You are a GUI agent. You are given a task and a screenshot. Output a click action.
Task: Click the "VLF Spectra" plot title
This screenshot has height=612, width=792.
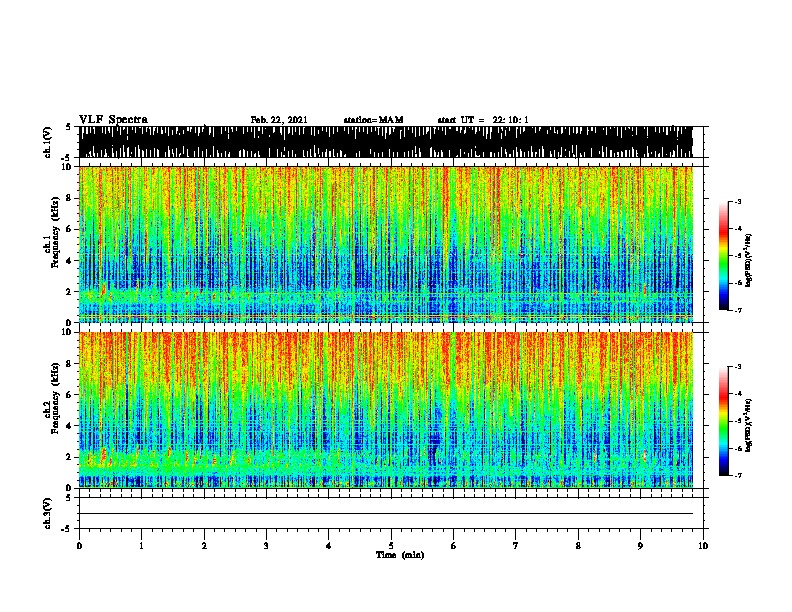pyautogui.click(x=113, y=120)
